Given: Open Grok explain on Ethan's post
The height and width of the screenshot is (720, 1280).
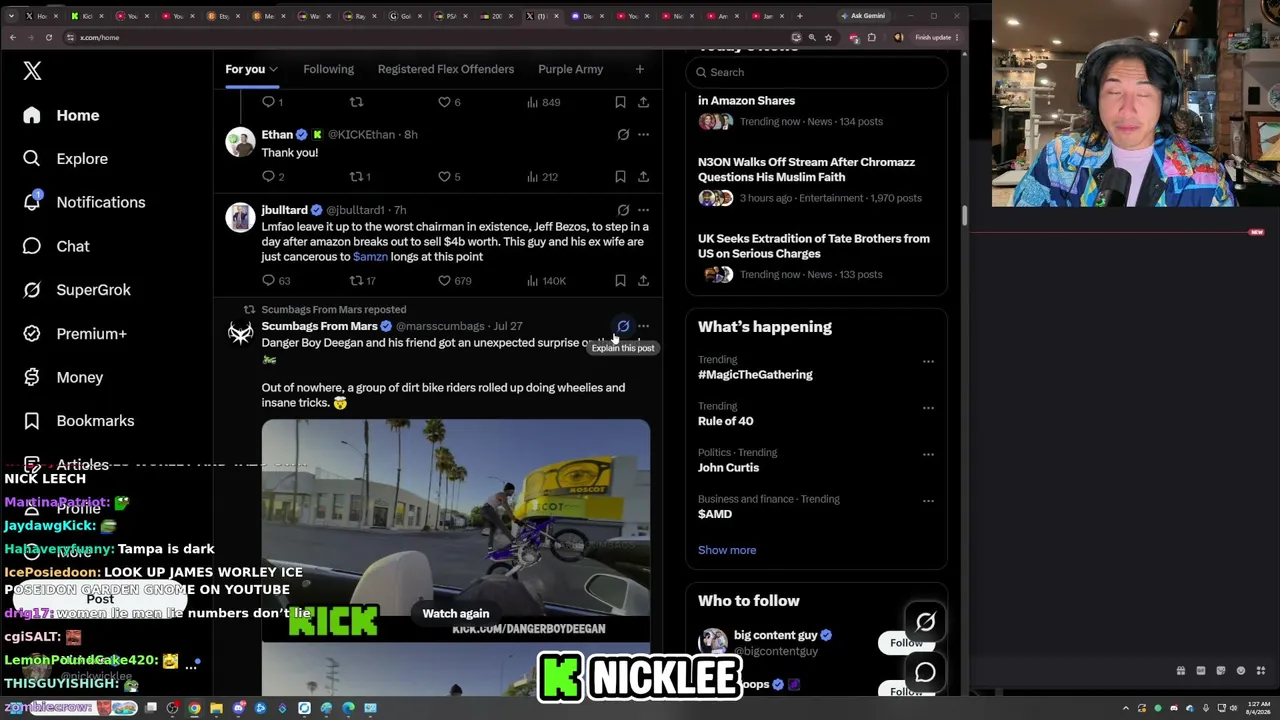Looking at the screenshot, I should (623, 134).
